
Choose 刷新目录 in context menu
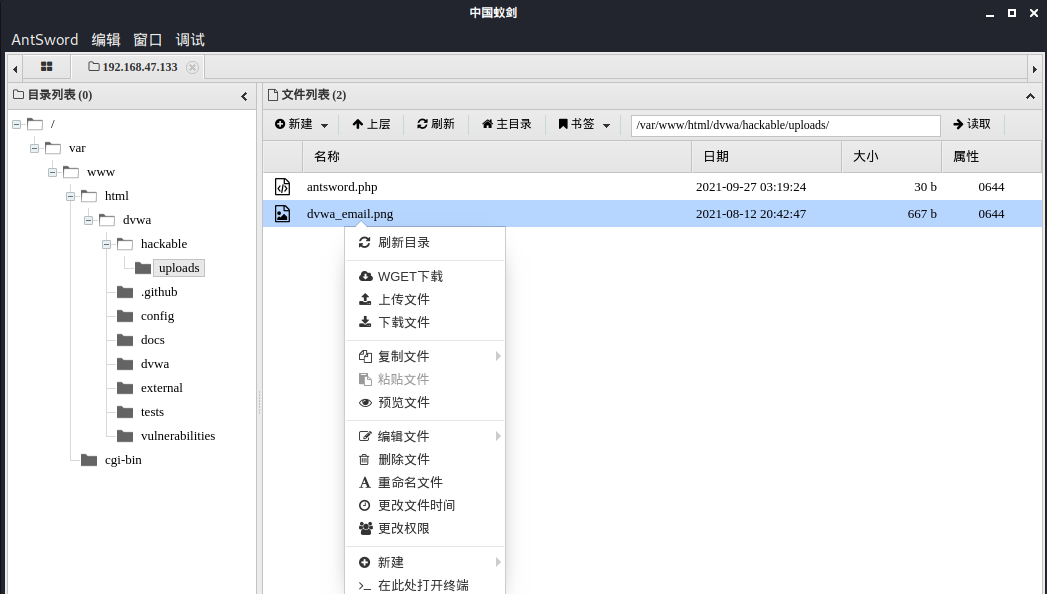point(425,242)
